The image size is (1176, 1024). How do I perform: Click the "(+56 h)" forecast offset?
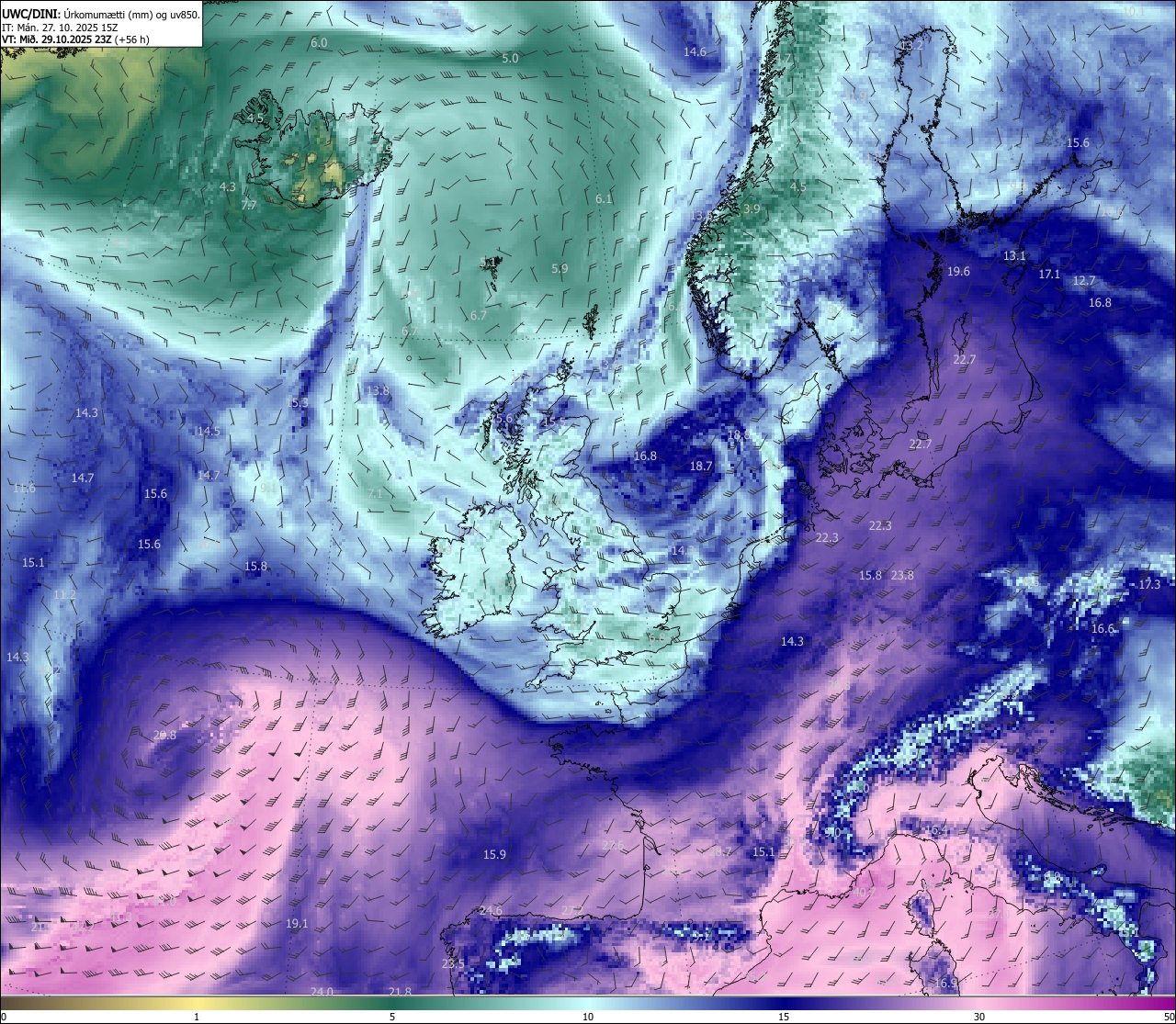click(x=132, y=39)
